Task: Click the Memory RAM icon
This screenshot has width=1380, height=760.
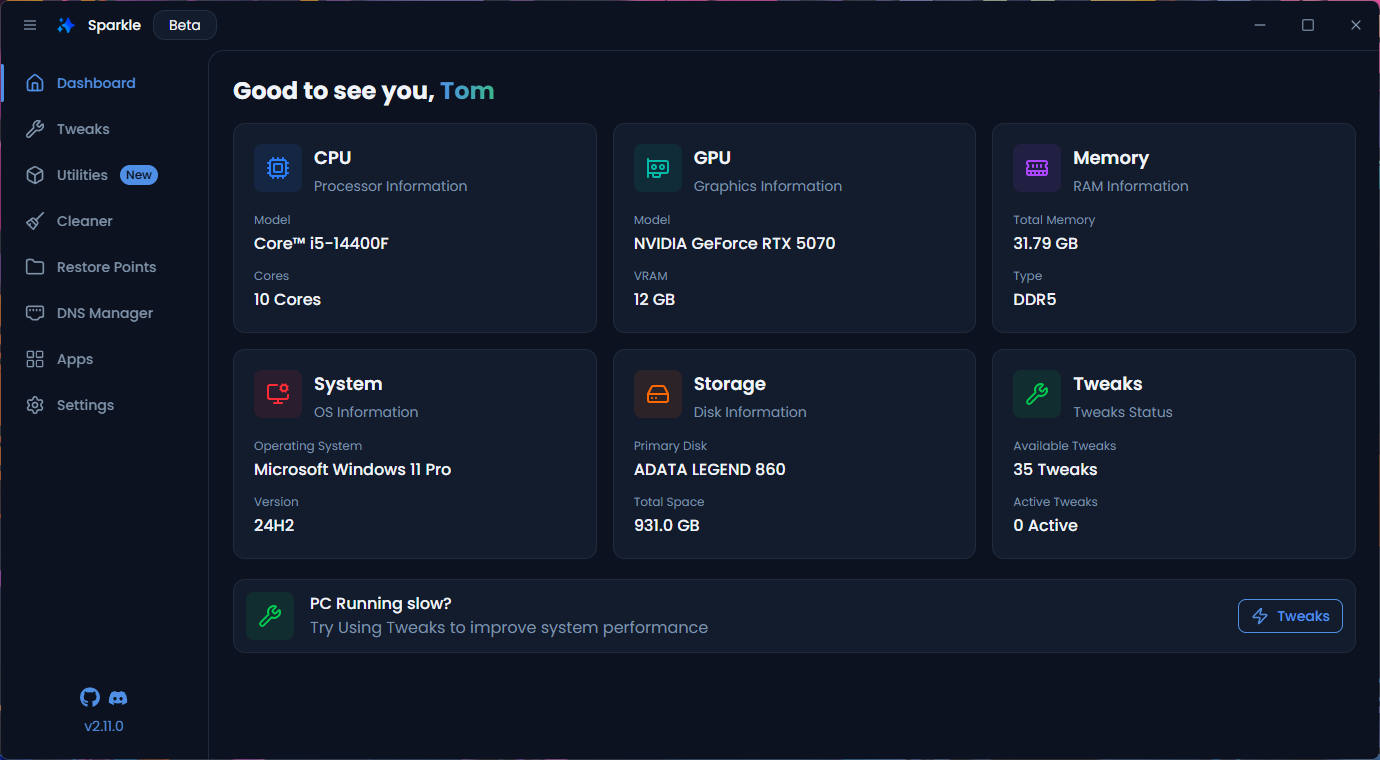Action: (x=1037, y=168)
